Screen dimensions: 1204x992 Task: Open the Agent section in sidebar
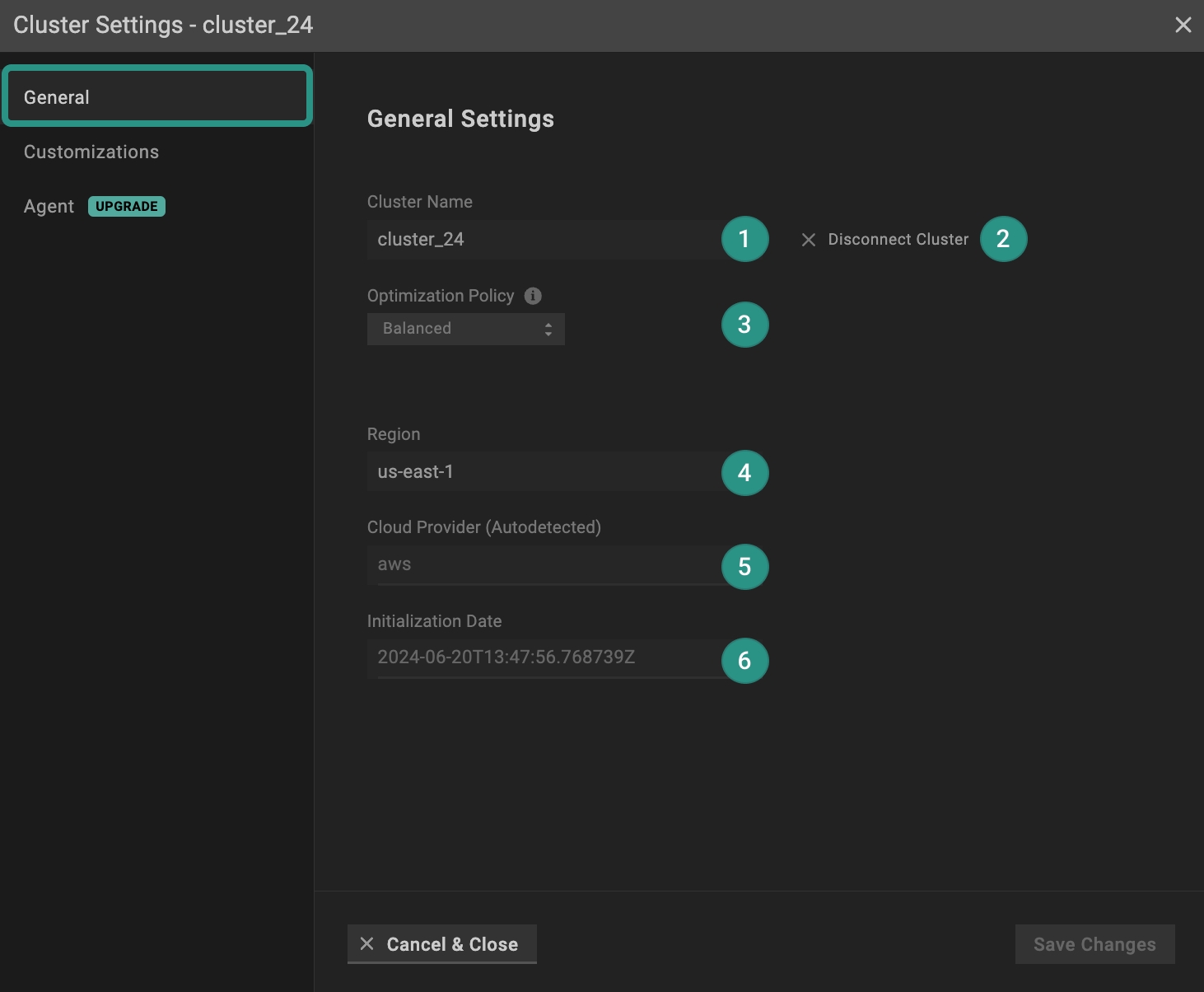49,207
